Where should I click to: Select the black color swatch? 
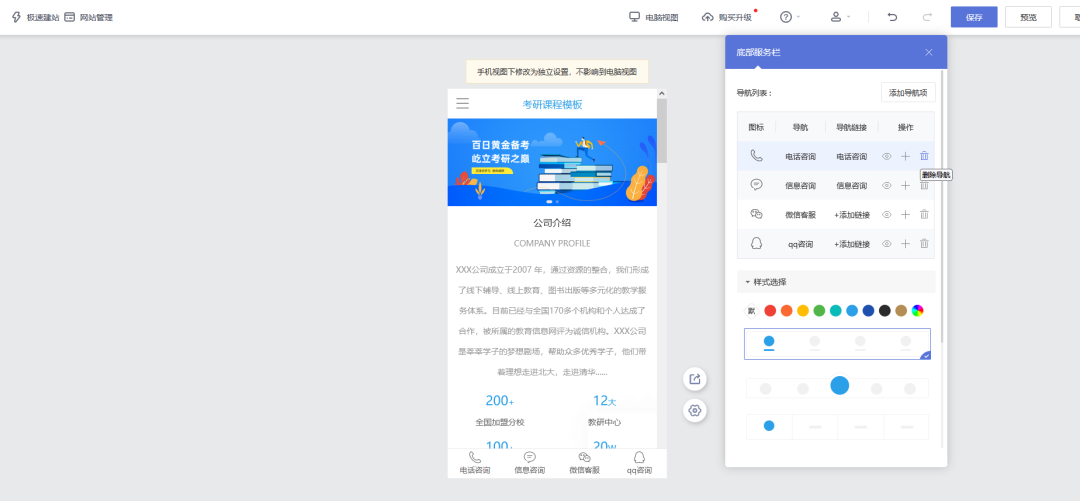point(885,311)
